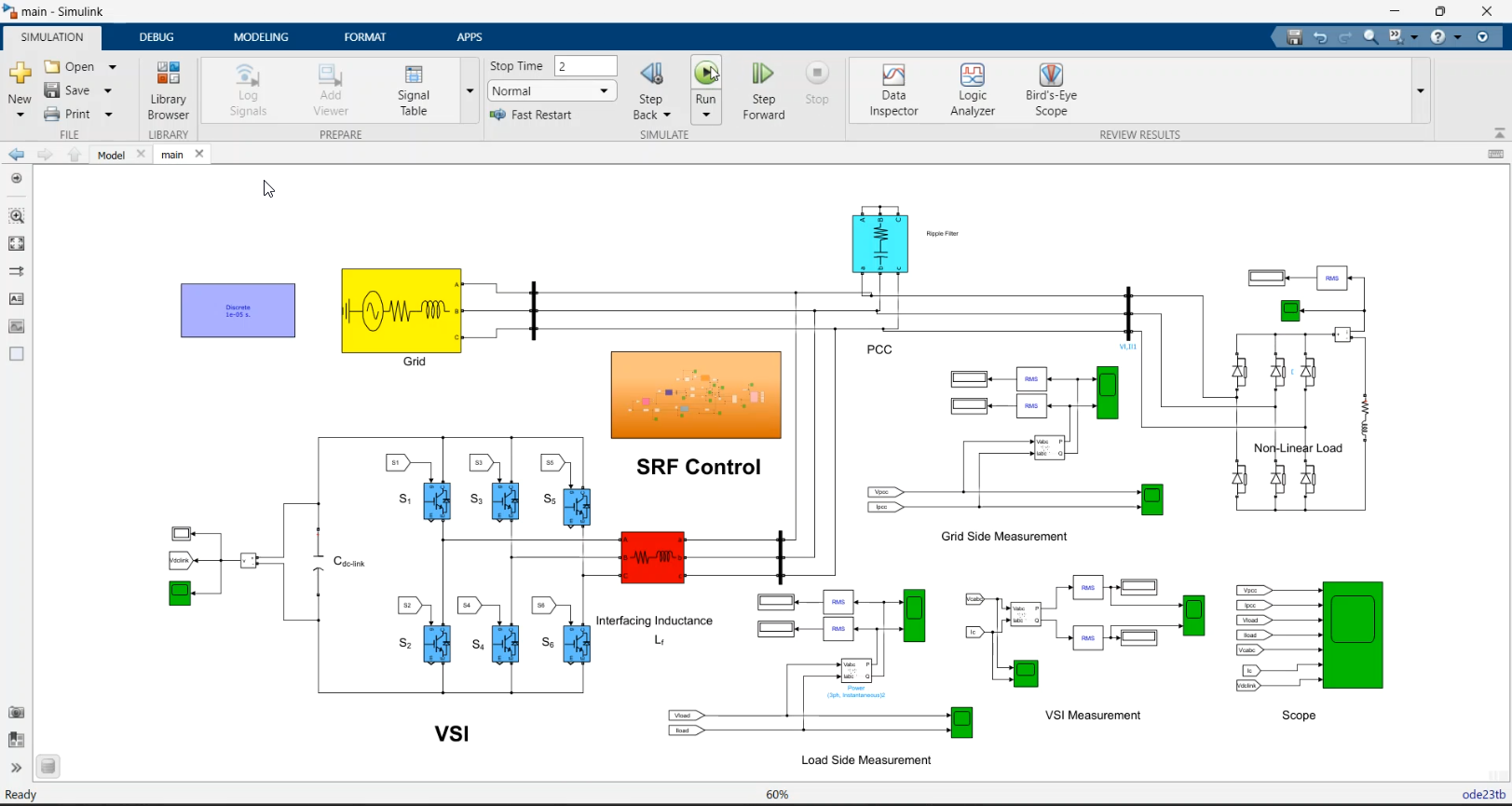
Task: Expand the Review Results gallery arrow
Action: coord(1421,90)
